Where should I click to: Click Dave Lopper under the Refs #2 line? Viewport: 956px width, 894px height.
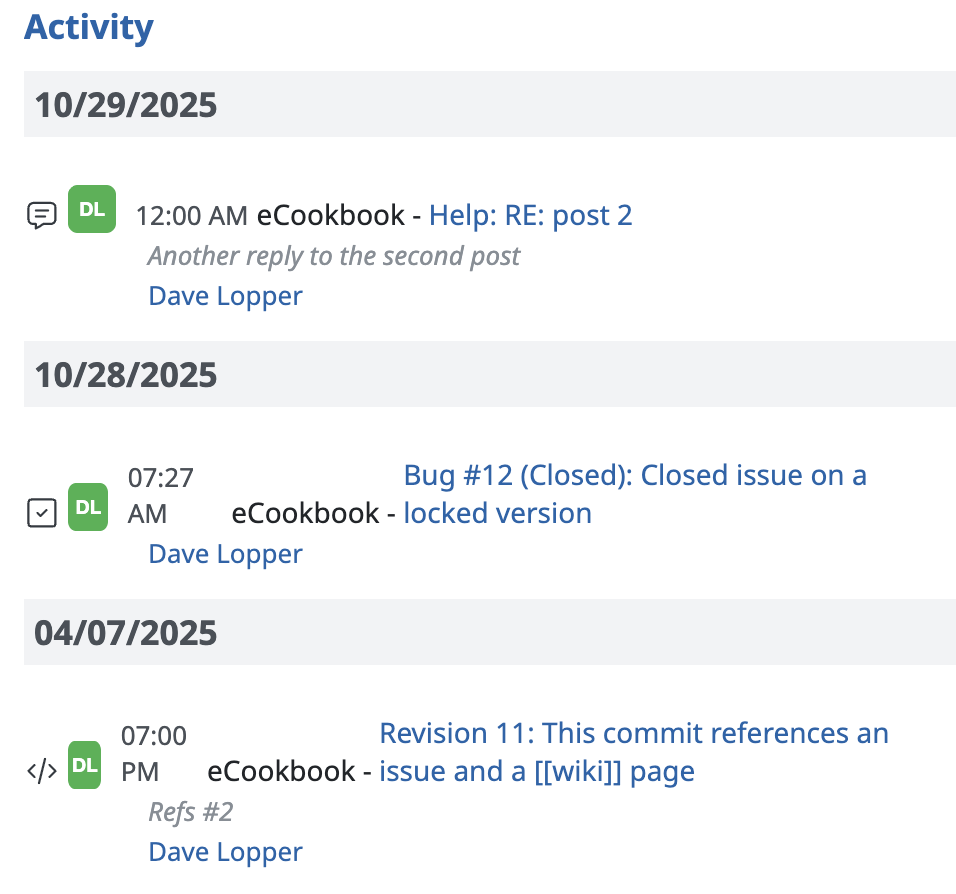[225, 852]
